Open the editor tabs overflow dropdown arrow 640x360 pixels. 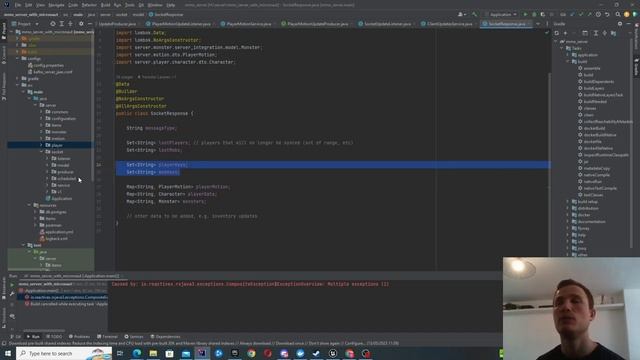pos(538,24)
